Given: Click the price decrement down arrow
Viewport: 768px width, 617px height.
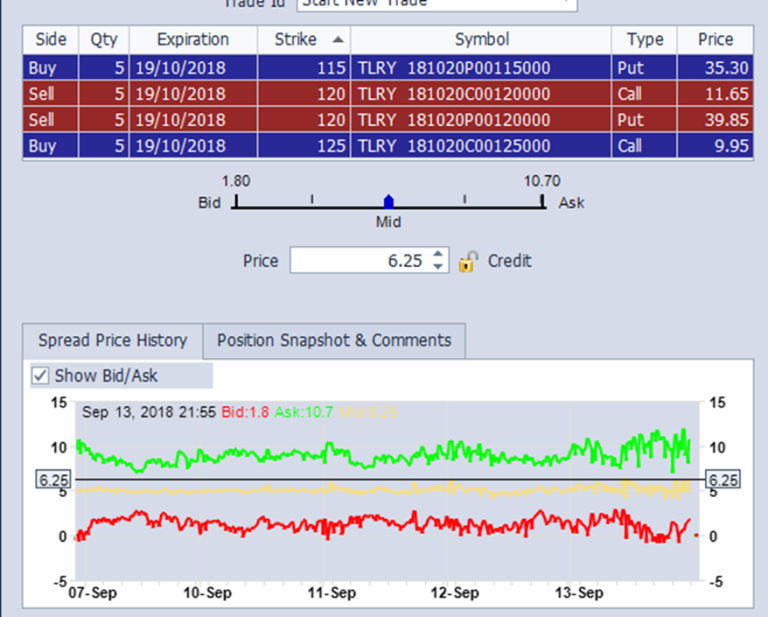Looking at the screenshot, I should click(438, 267).
